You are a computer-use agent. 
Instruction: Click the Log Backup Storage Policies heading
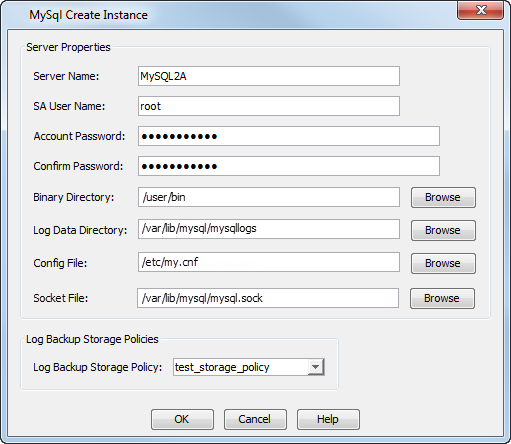point(92,339)
